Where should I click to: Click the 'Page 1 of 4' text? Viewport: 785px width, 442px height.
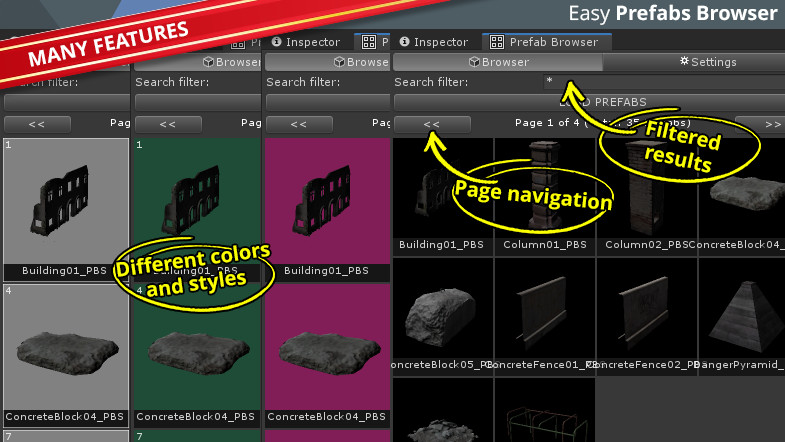click(x=547, y=123)
